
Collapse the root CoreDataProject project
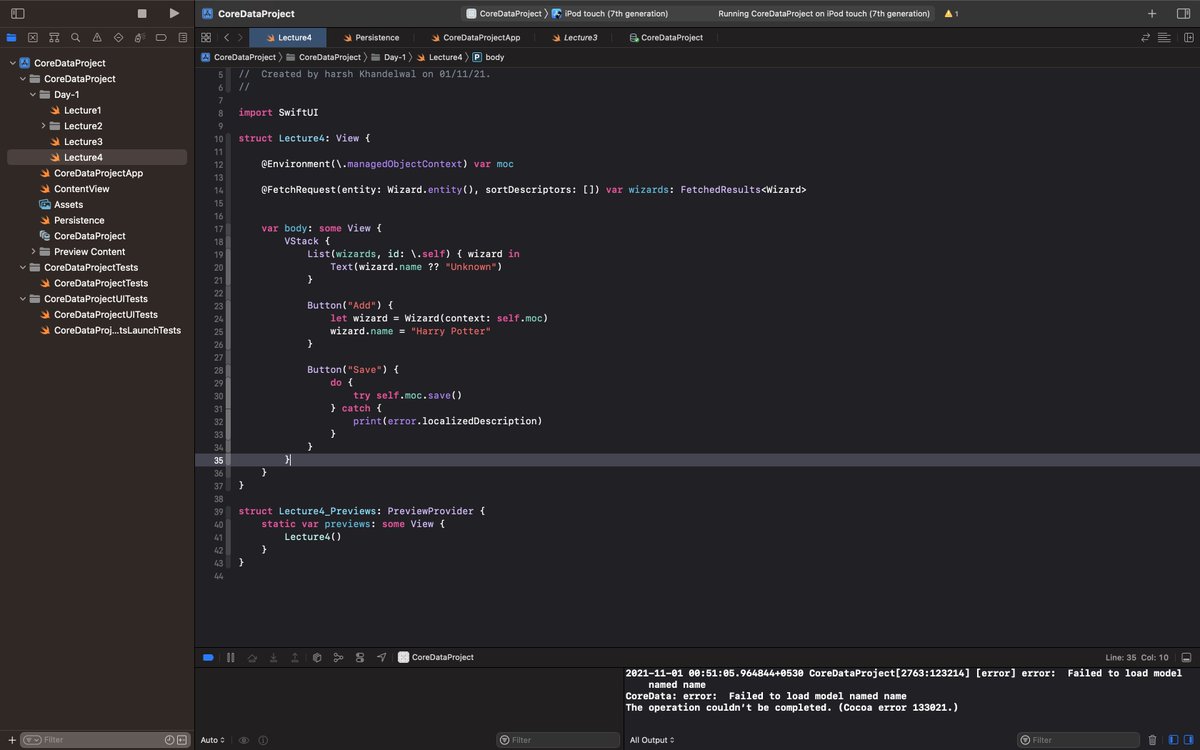click(x=12, y=63)
